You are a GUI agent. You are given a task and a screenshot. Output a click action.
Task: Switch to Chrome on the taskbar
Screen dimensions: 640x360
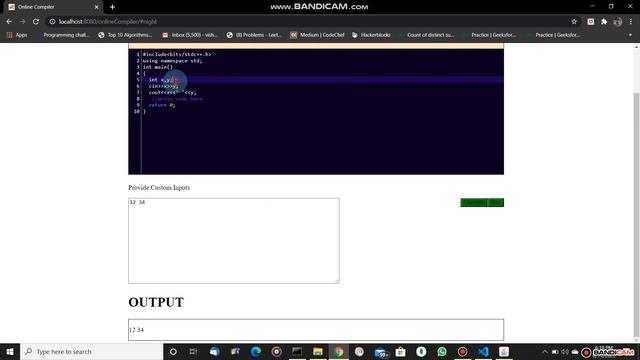(x=339, y=351)
